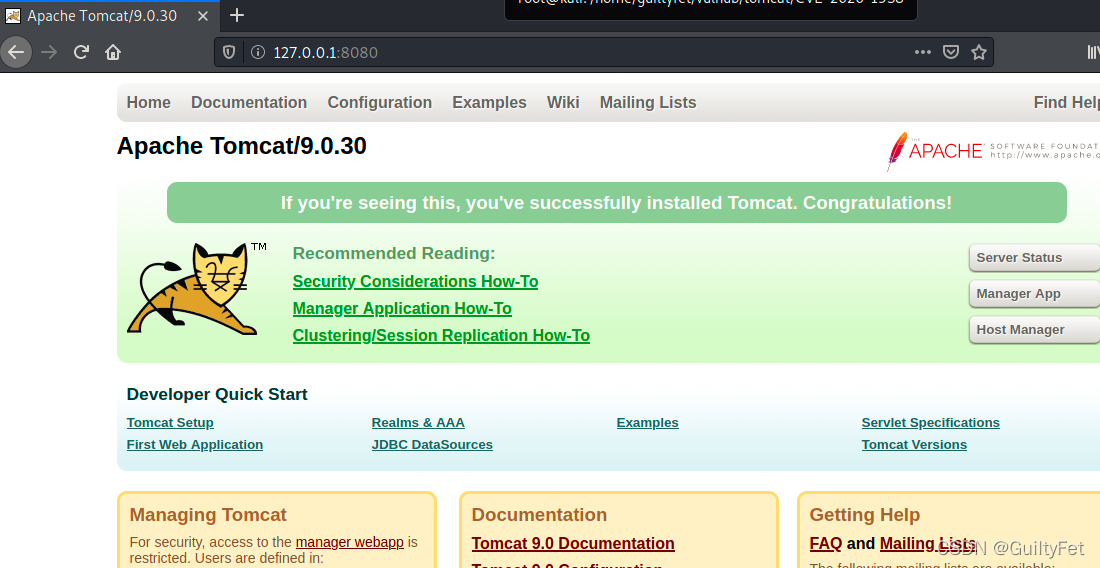Screen dimensions: 1100x568
Task: Open the tracking protection shield icon
Action: pyautogui.click(x=229, y=52)
